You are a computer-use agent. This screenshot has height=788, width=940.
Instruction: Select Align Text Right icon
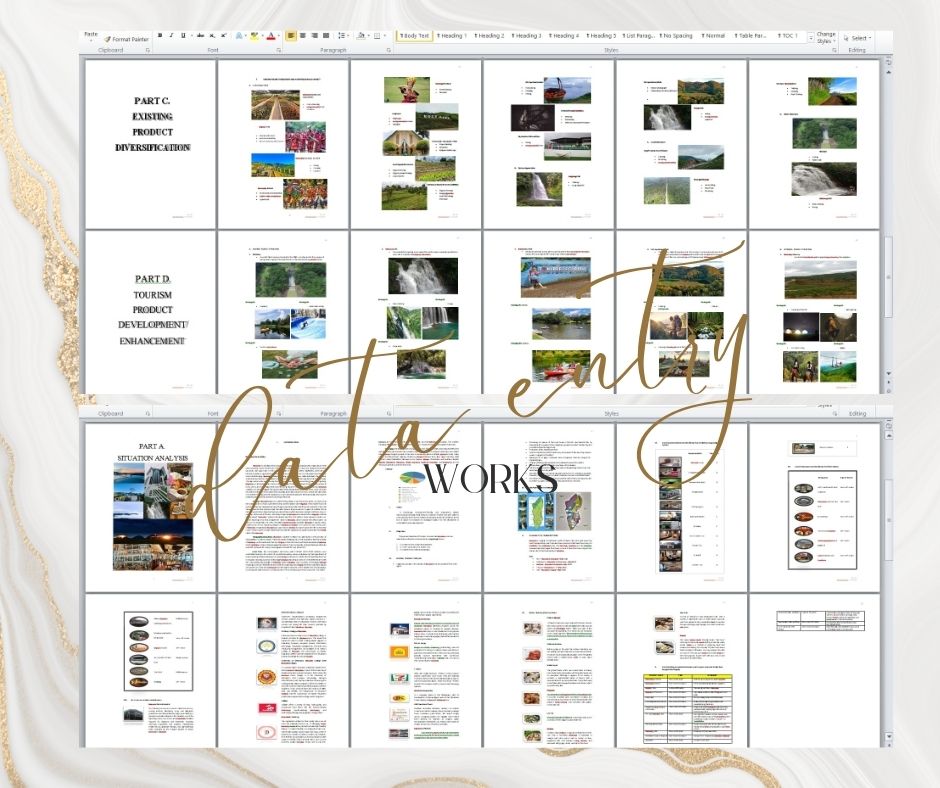click(x=314, y=35)
